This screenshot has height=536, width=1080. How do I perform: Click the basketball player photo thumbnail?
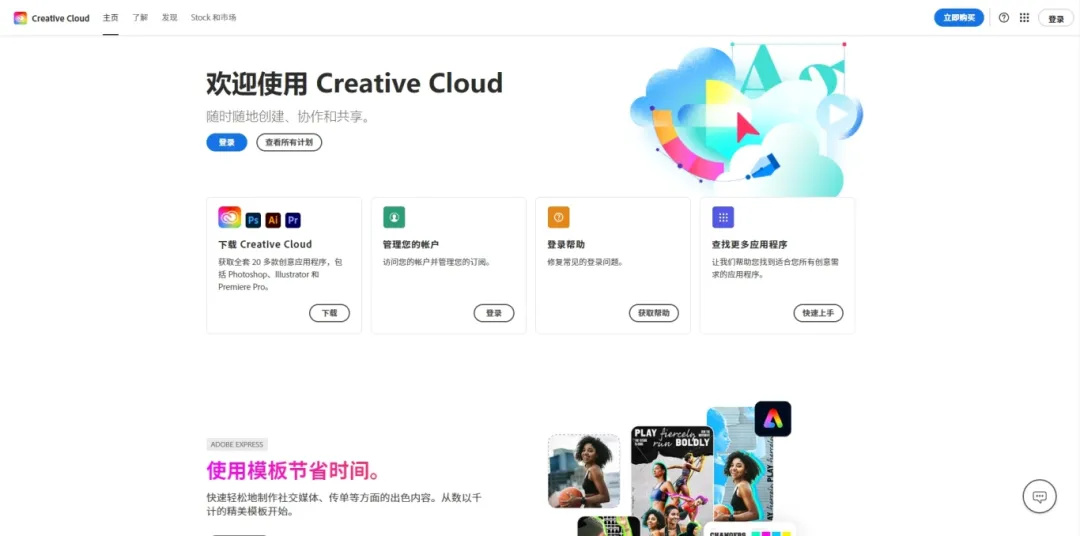[x=584, y=471]
